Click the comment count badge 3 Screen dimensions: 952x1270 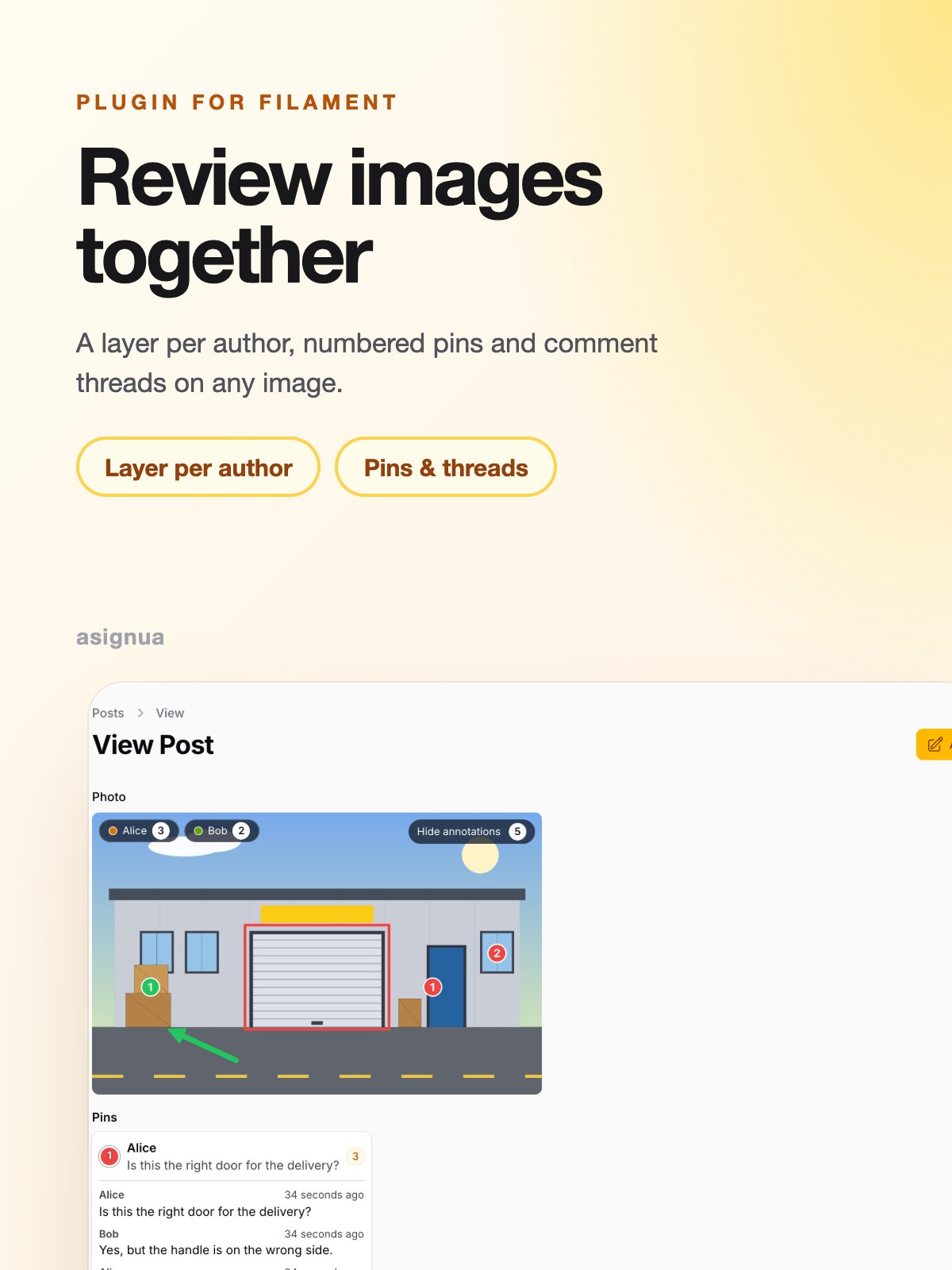[355, 1156]
